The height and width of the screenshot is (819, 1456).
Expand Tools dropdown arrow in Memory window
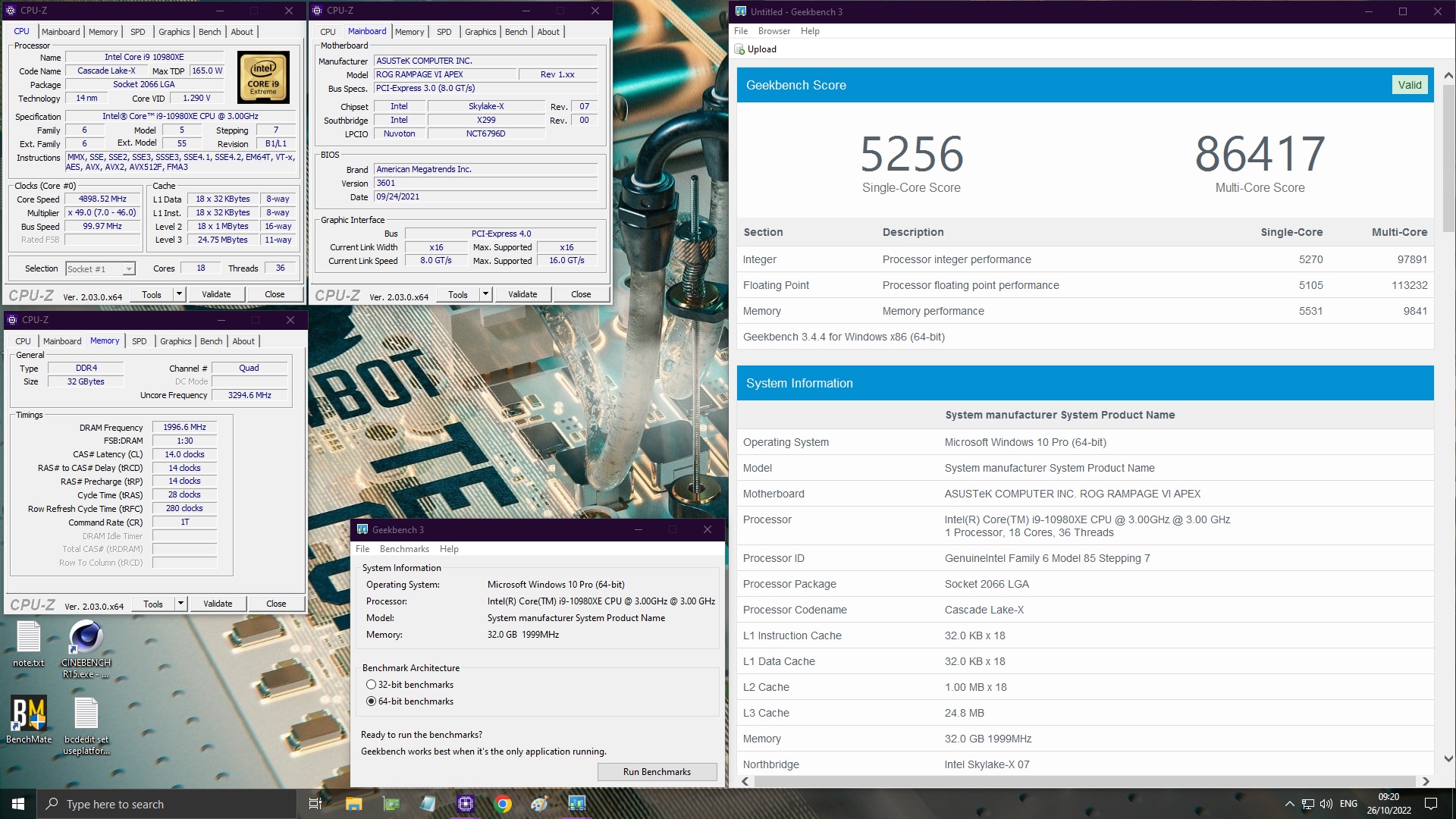[x=181, y=604]
